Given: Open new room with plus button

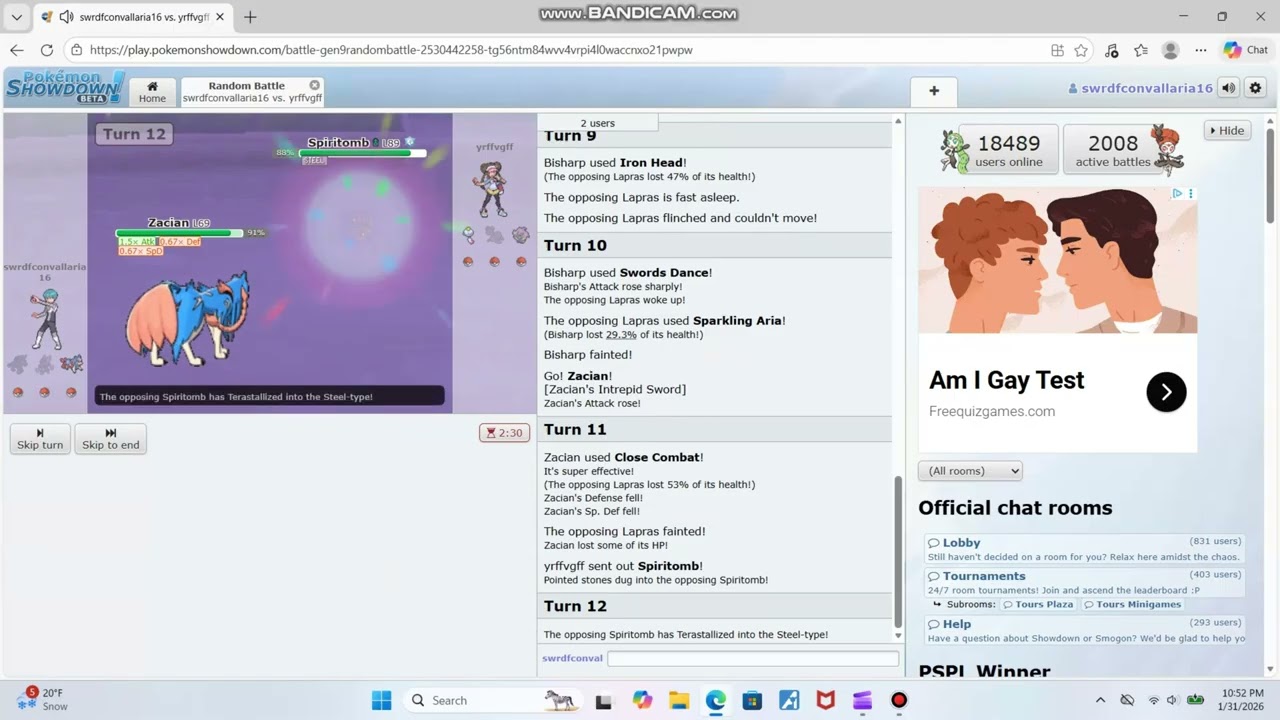Looking at the screenshot, I should point(934,91).
